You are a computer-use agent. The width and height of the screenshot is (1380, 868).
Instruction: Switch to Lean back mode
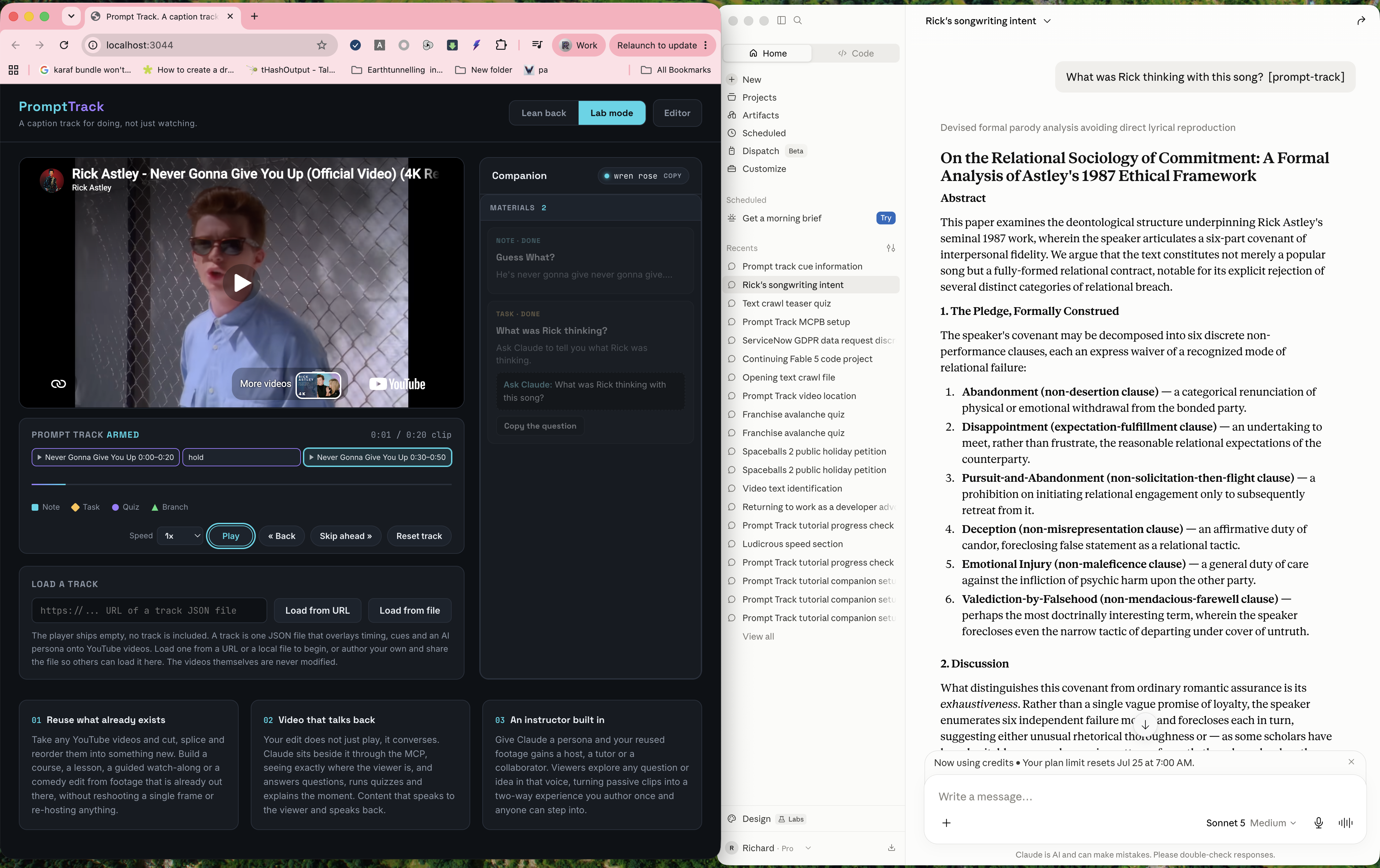[x=543, y=113]
